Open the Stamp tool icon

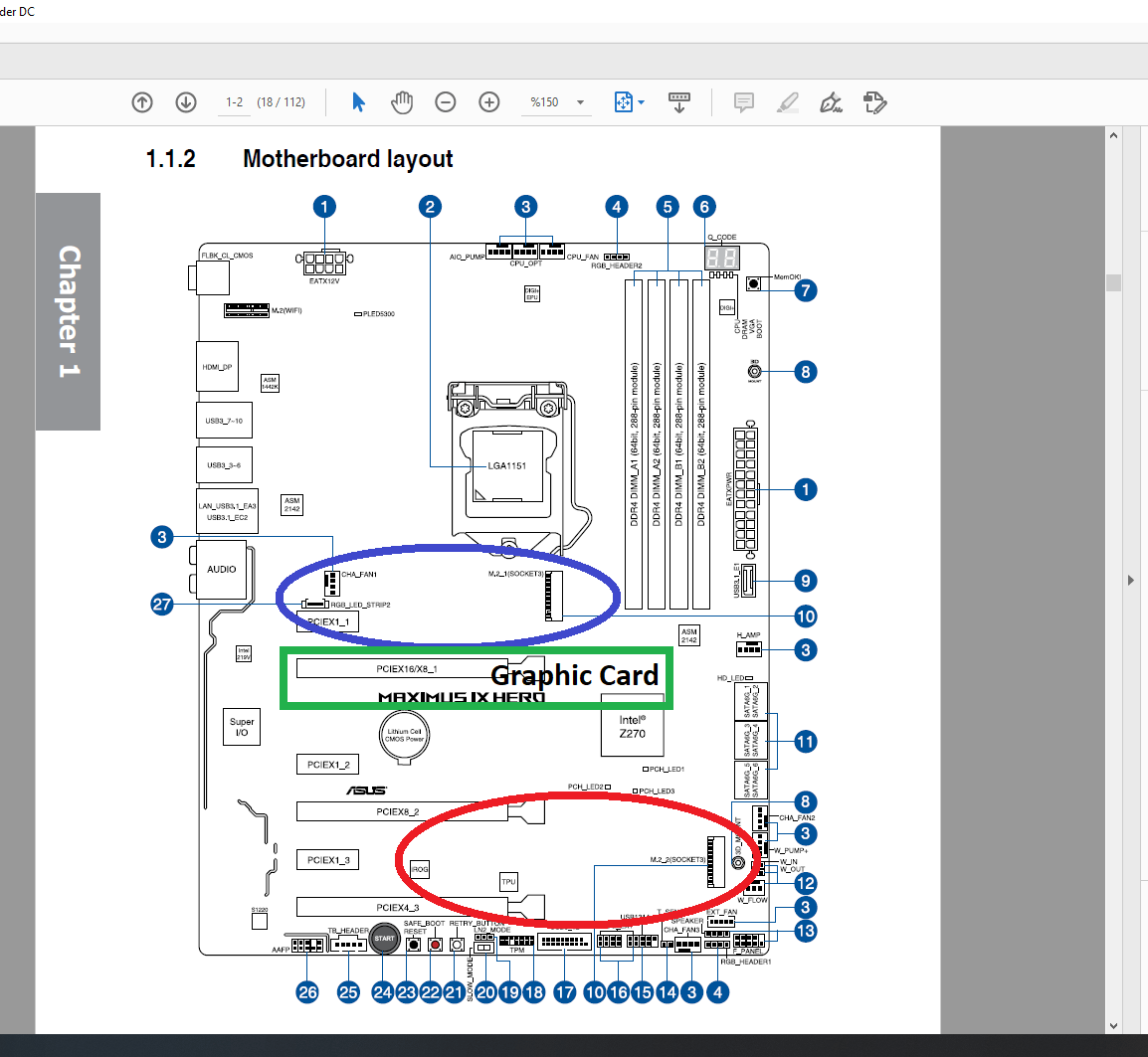(x=874, y=102)
